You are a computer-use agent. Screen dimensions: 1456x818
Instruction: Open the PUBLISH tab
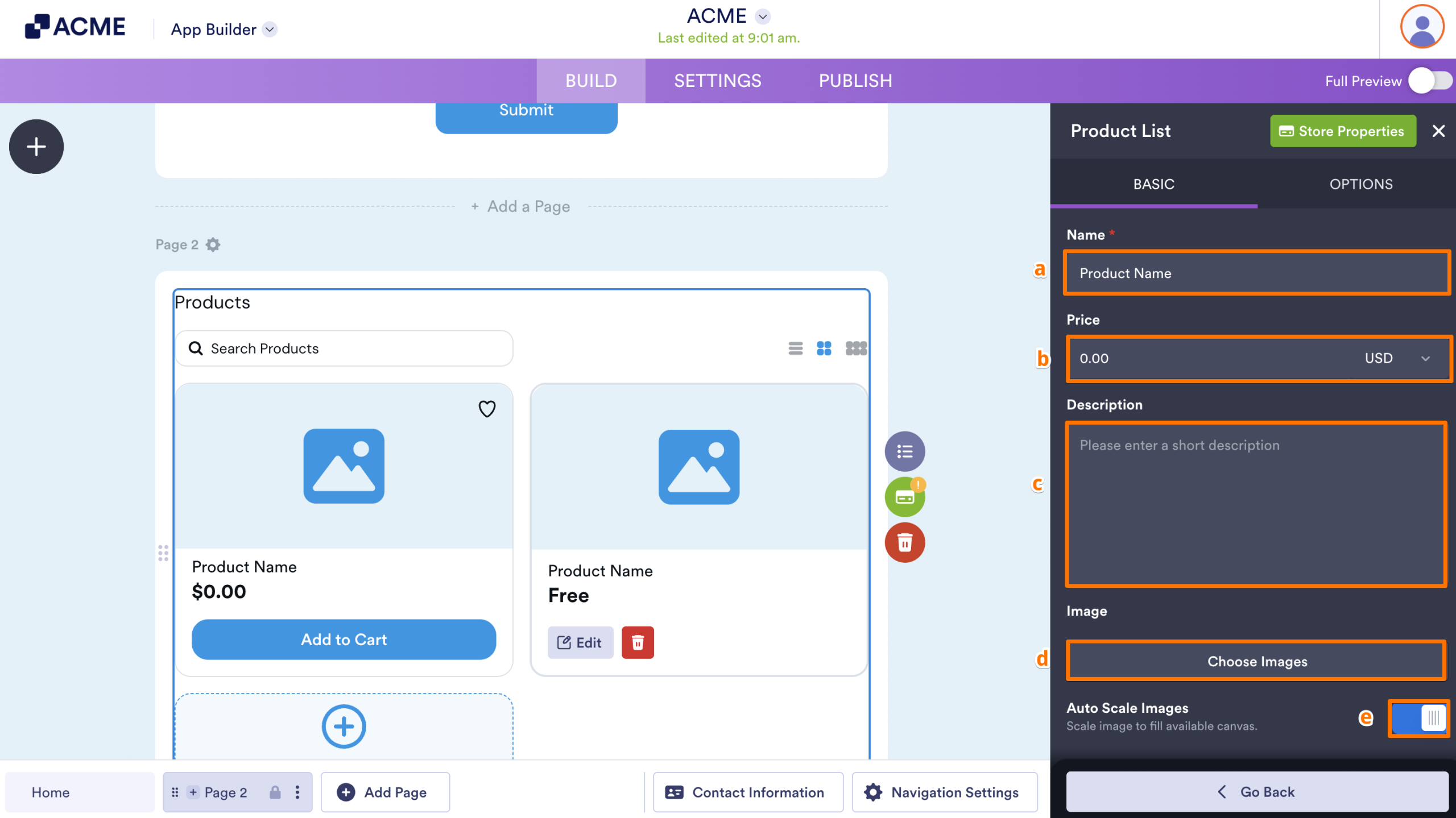(x=855, y=81)
